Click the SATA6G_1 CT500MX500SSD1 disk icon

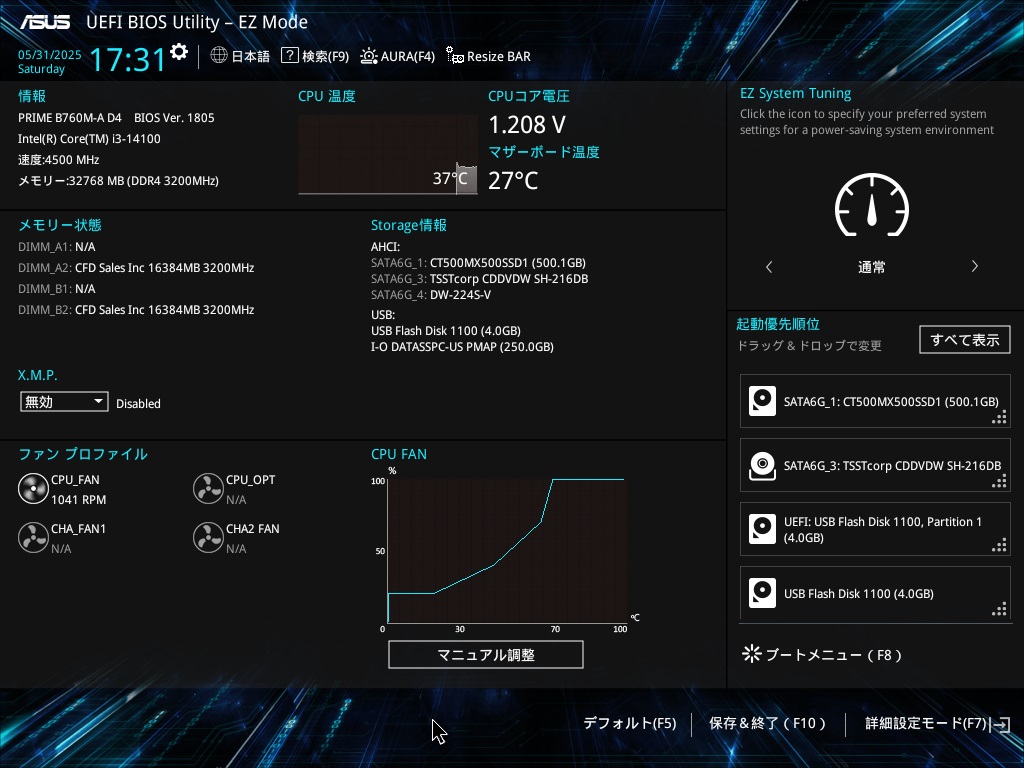[x=762, y=401]
